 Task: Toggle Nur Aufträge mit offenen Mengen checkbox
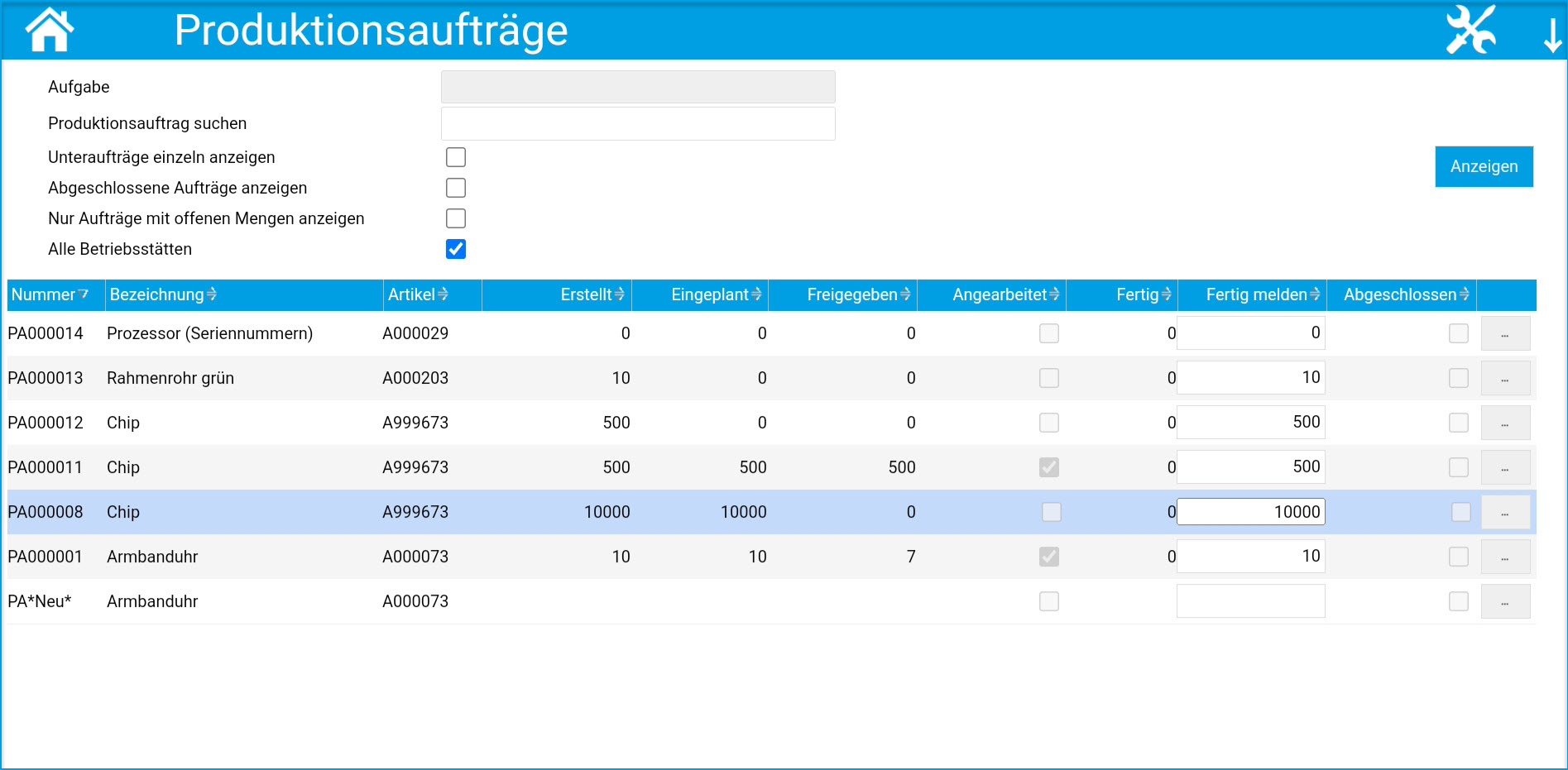[x=456, y=218]
